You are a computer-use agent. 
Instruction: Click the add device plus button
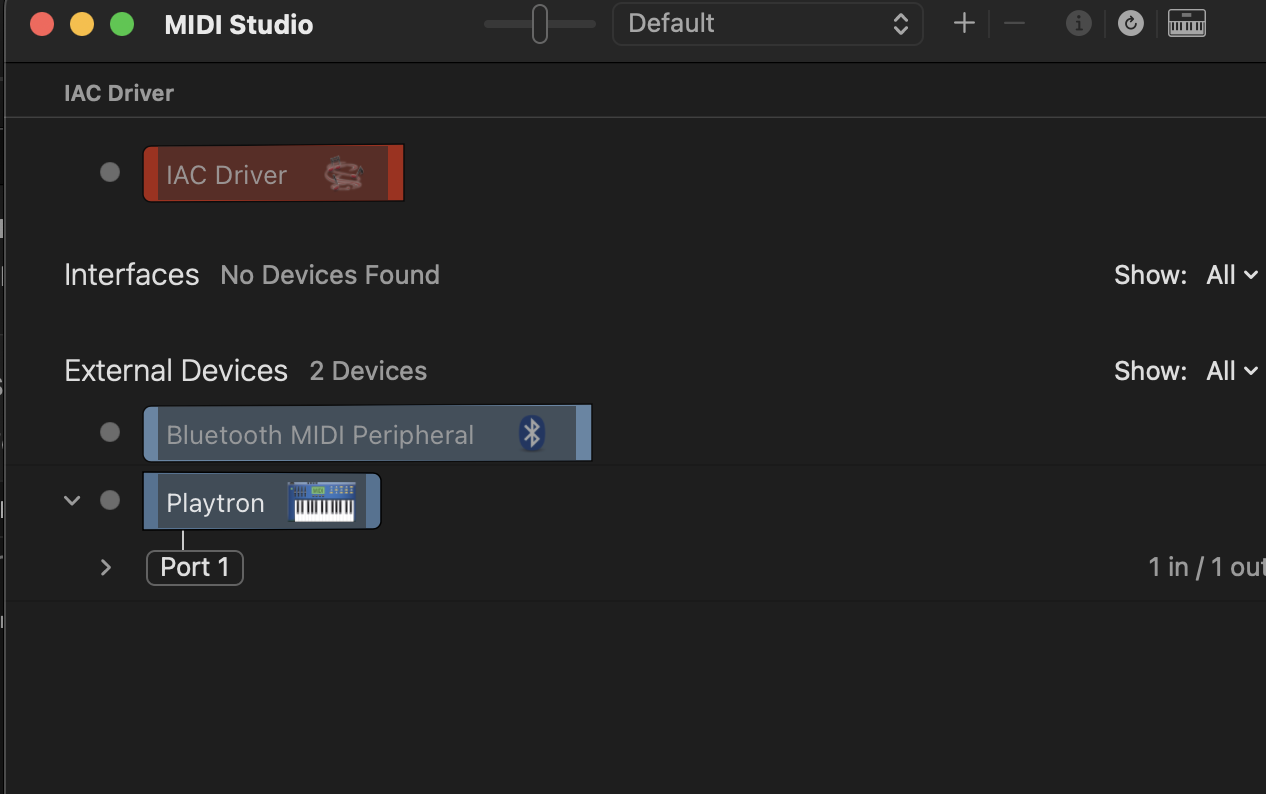964,24
